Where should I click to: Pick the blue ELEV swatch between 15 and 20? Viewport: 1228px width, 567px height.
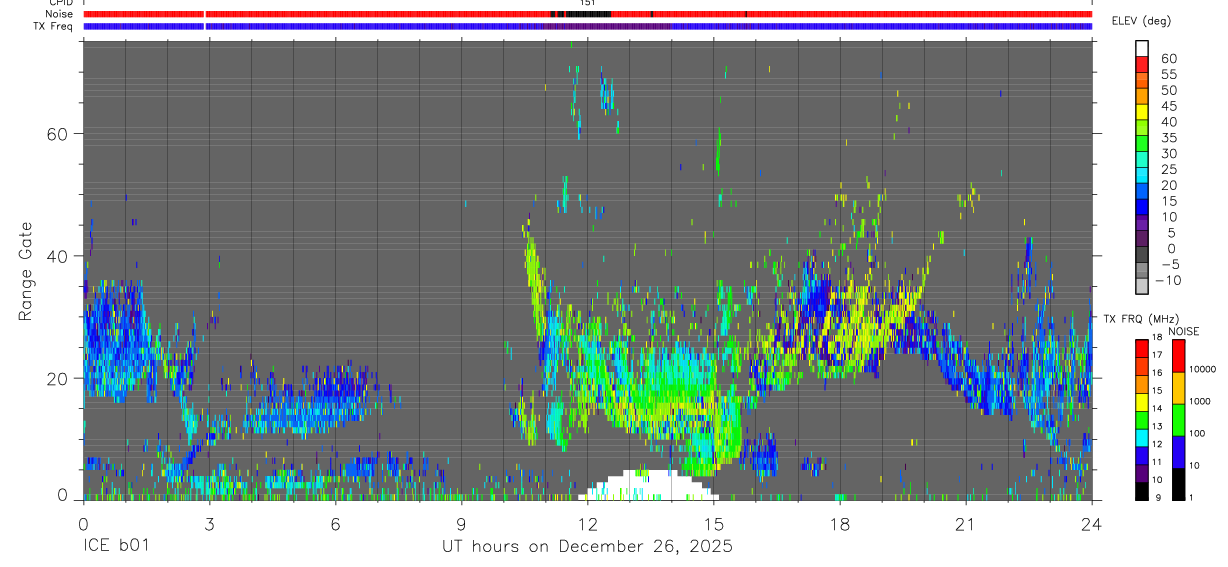pos(1142,192)
